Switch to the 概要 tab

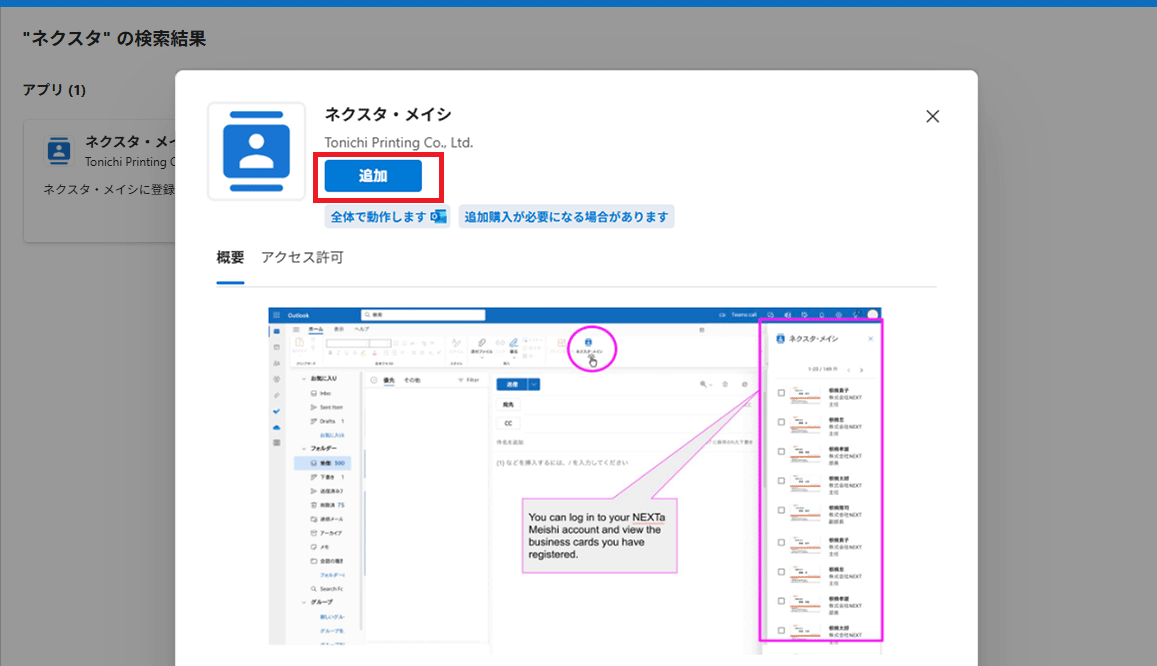230,257
